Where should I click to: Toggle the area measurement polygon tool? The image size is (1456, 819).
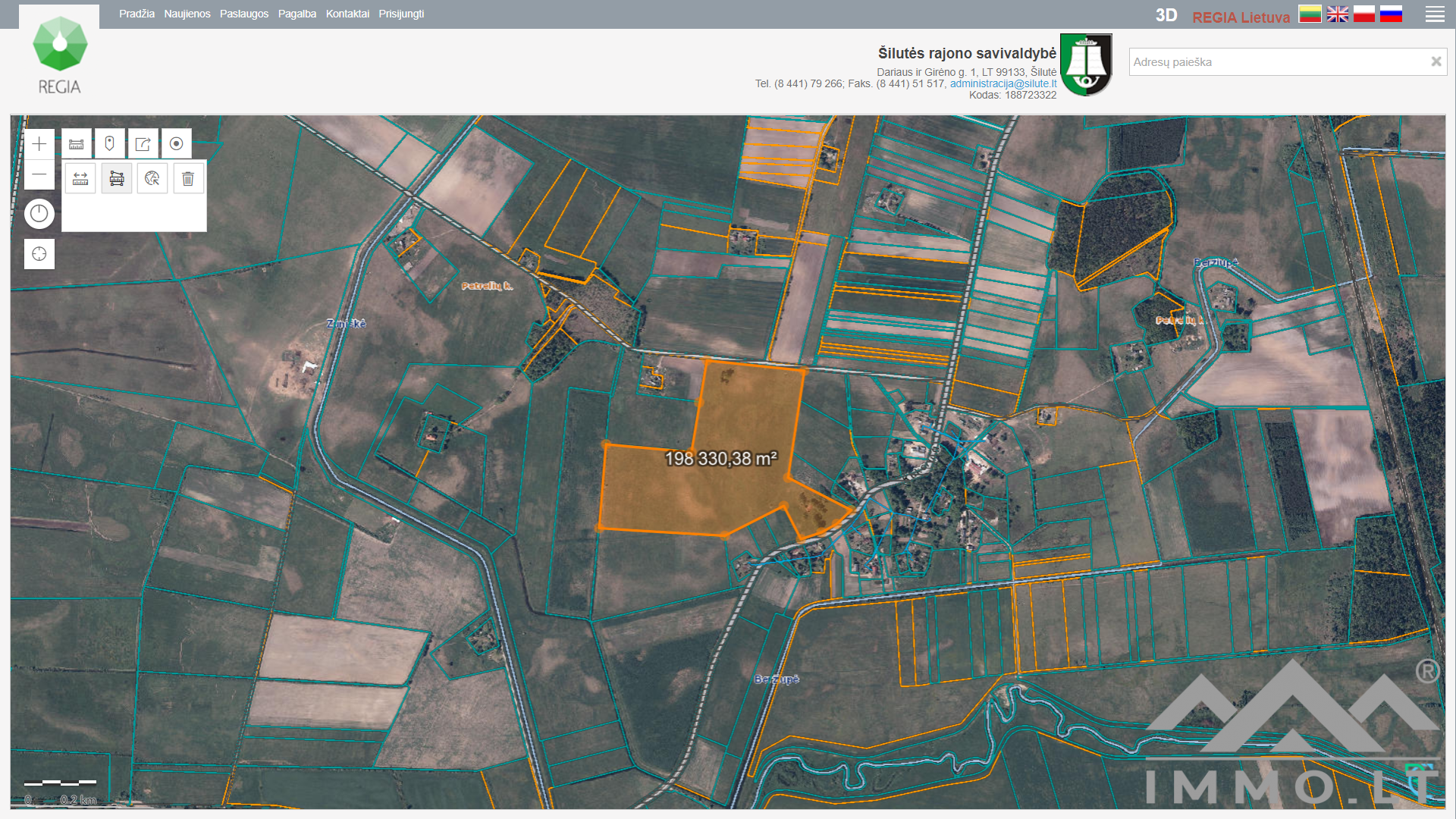coord(117,179)
